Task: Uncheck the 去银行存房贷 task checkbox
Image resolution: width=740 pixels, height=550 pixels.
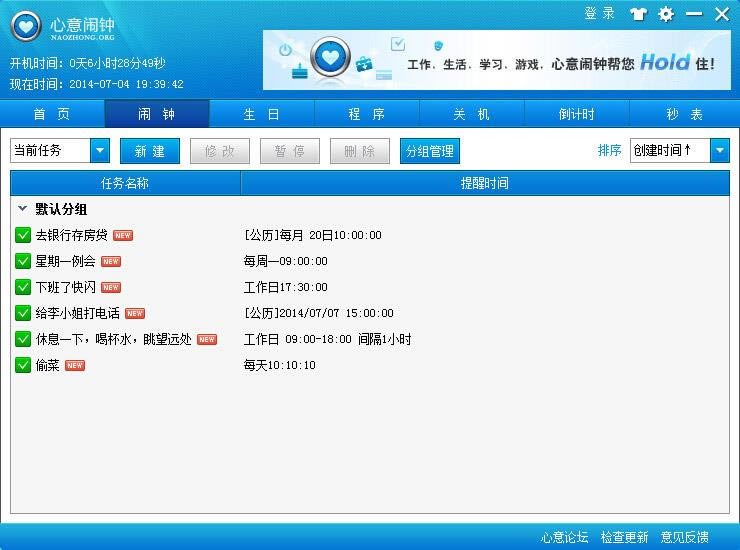Action: [23, 235]
